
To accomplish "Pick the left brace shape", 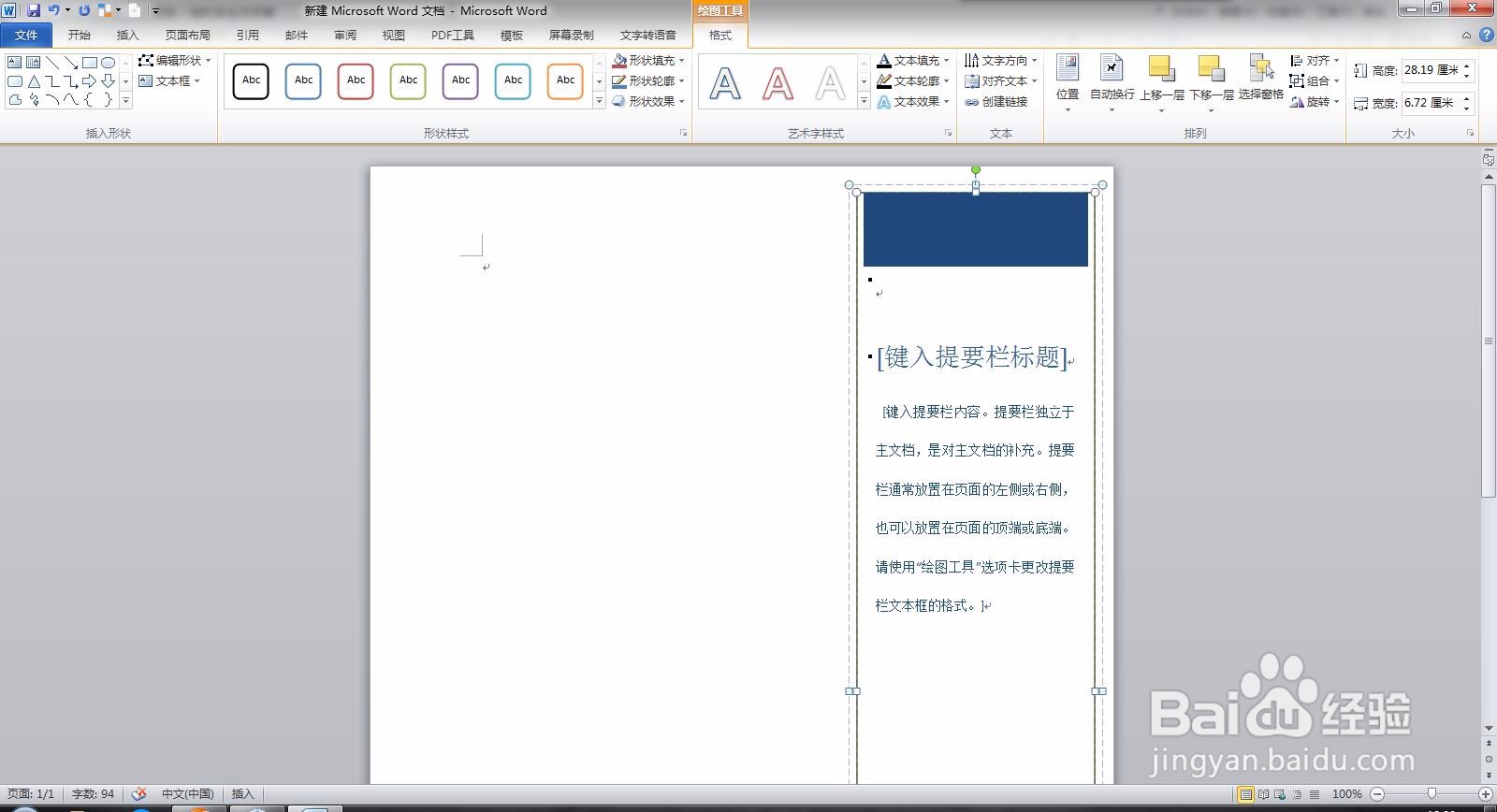I will point(89,100).
